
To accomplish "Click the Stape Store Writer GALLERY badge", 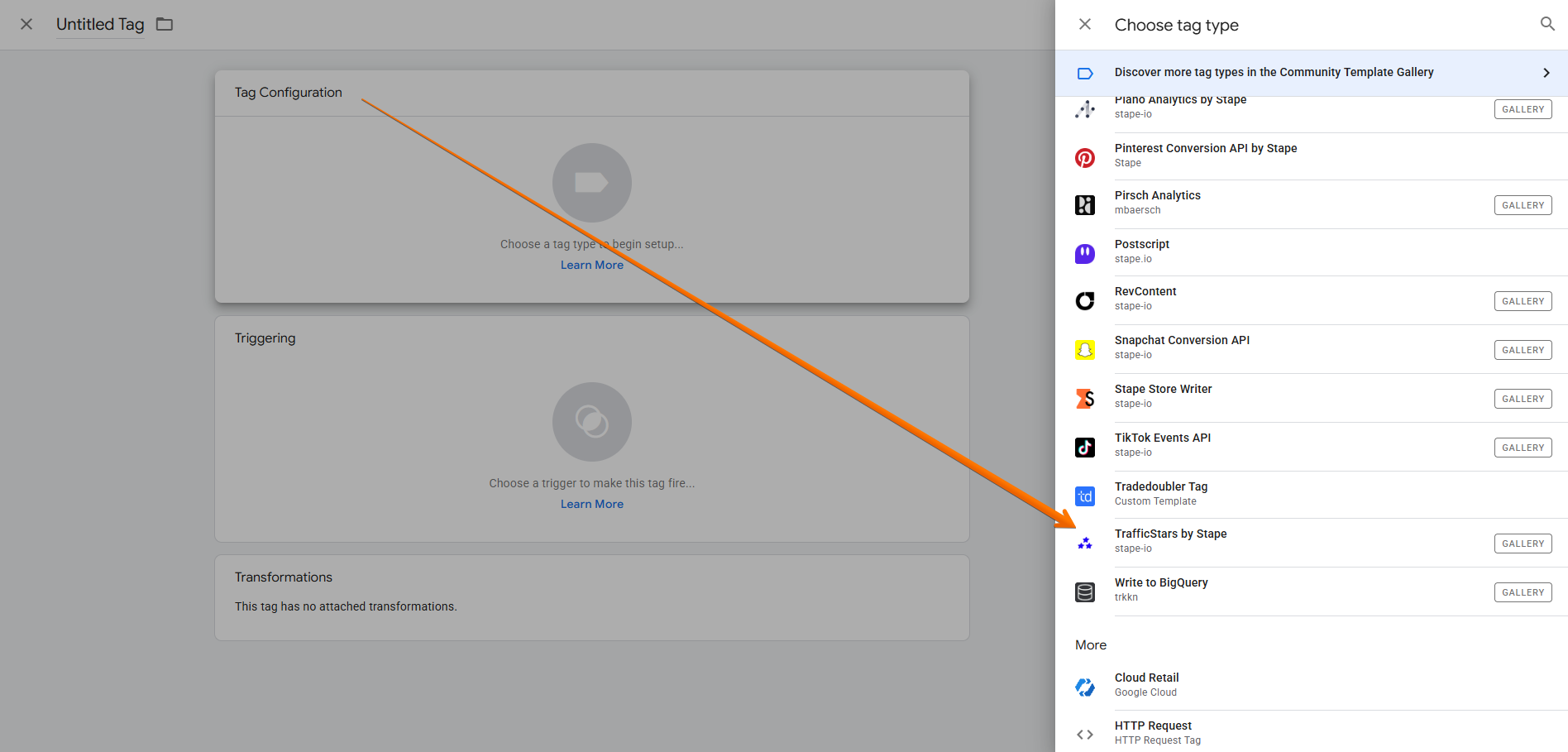I will click(1523, 399).
